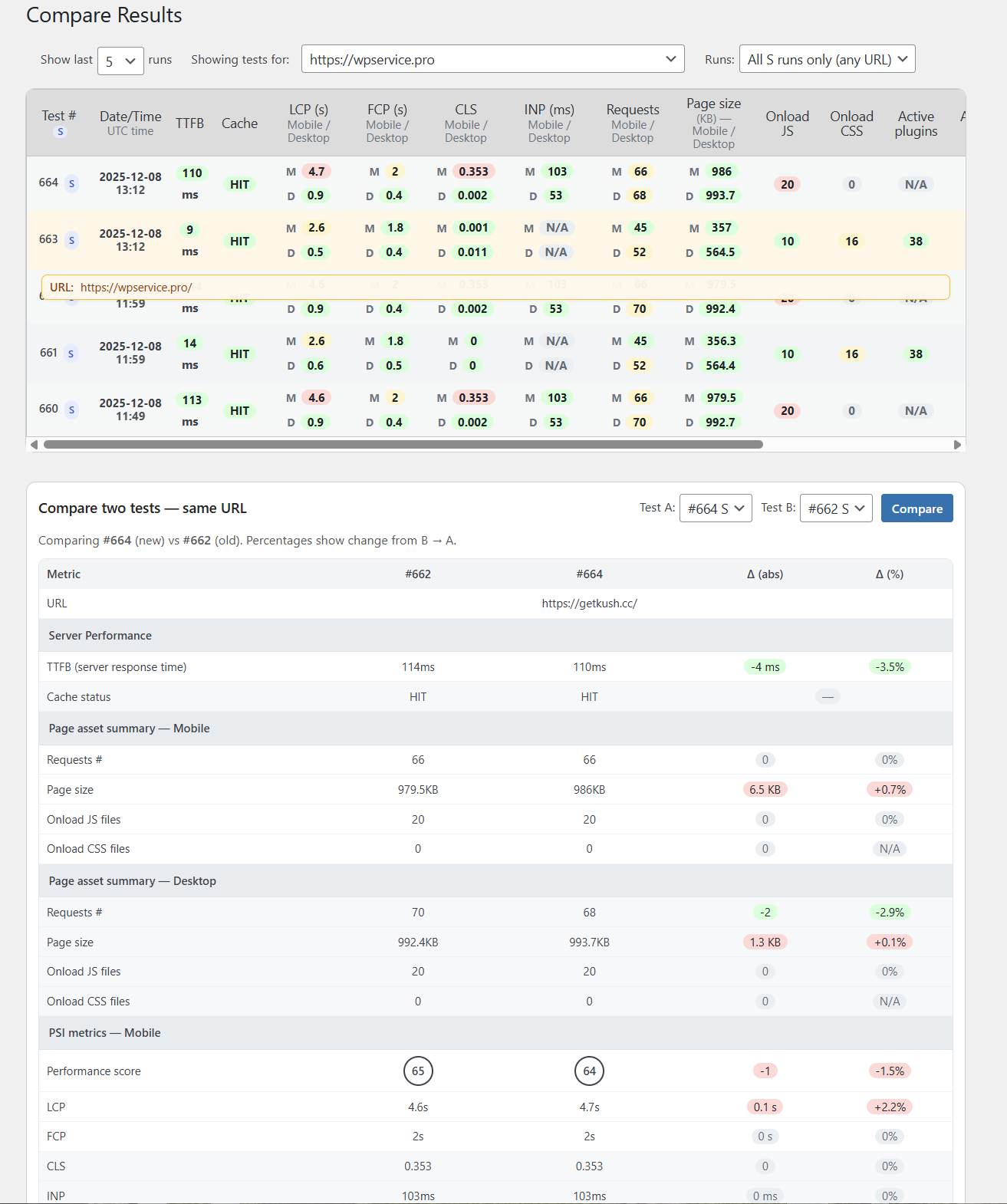Click the table's scroll right arrow

[x=957, y=445]
